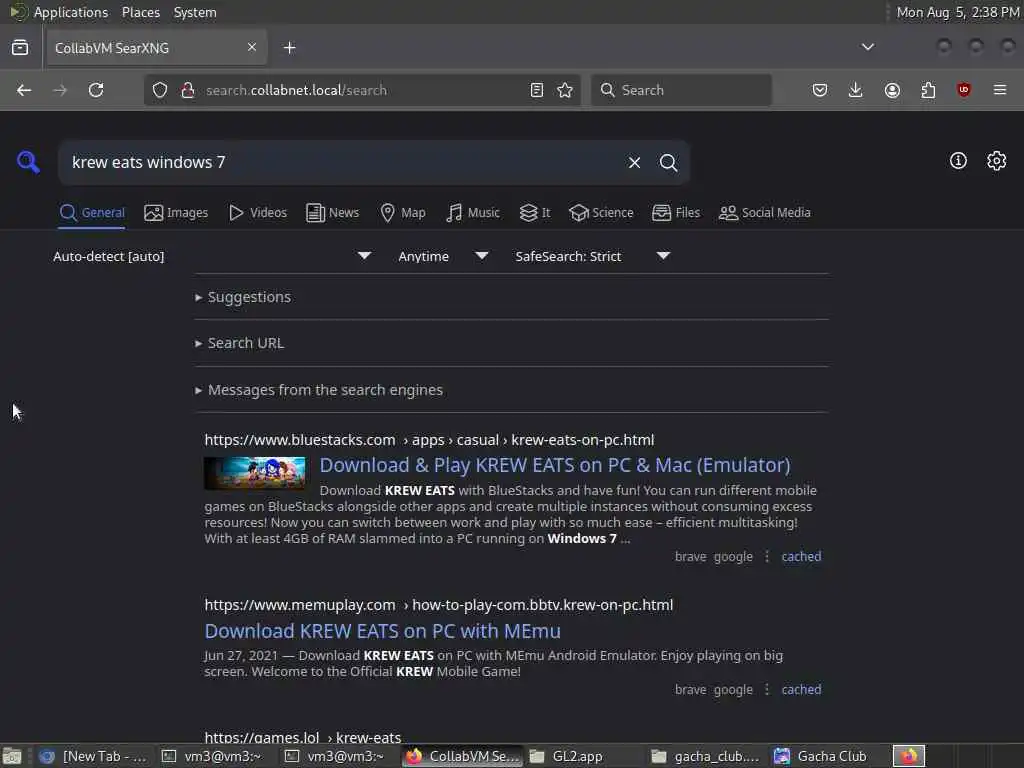Reload the current page

[x=96, y=90]
